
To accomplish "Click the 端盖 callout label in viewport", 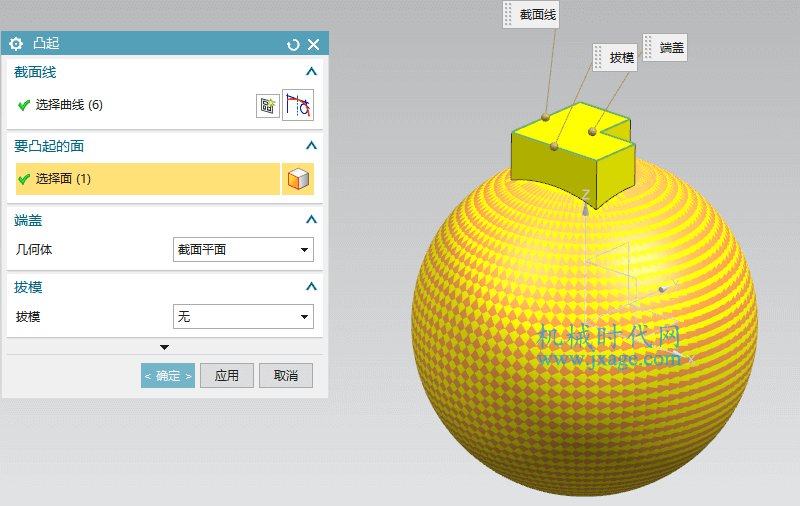I will coord(665,47).
